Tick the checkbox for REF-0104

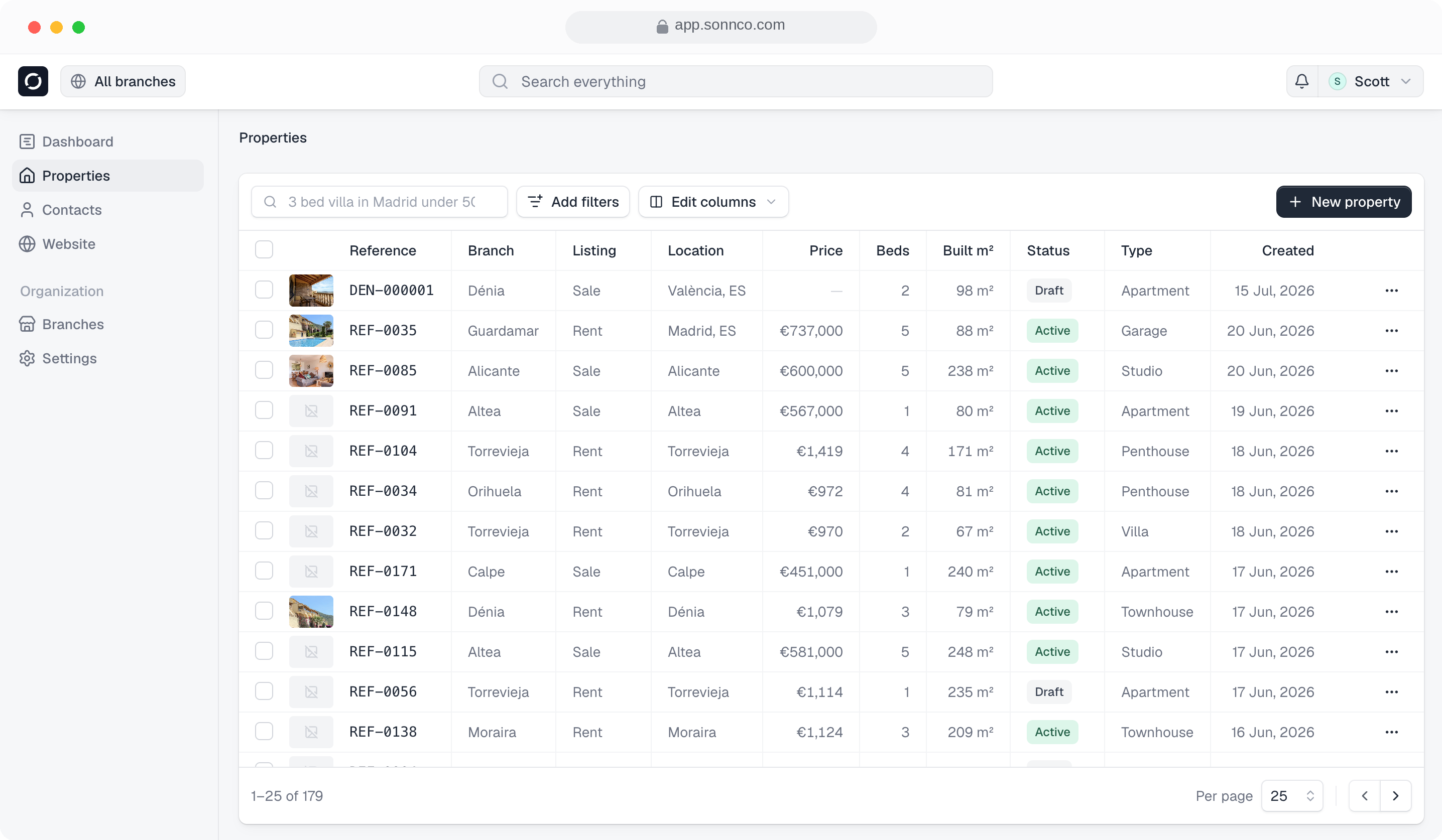click(264, 451)
